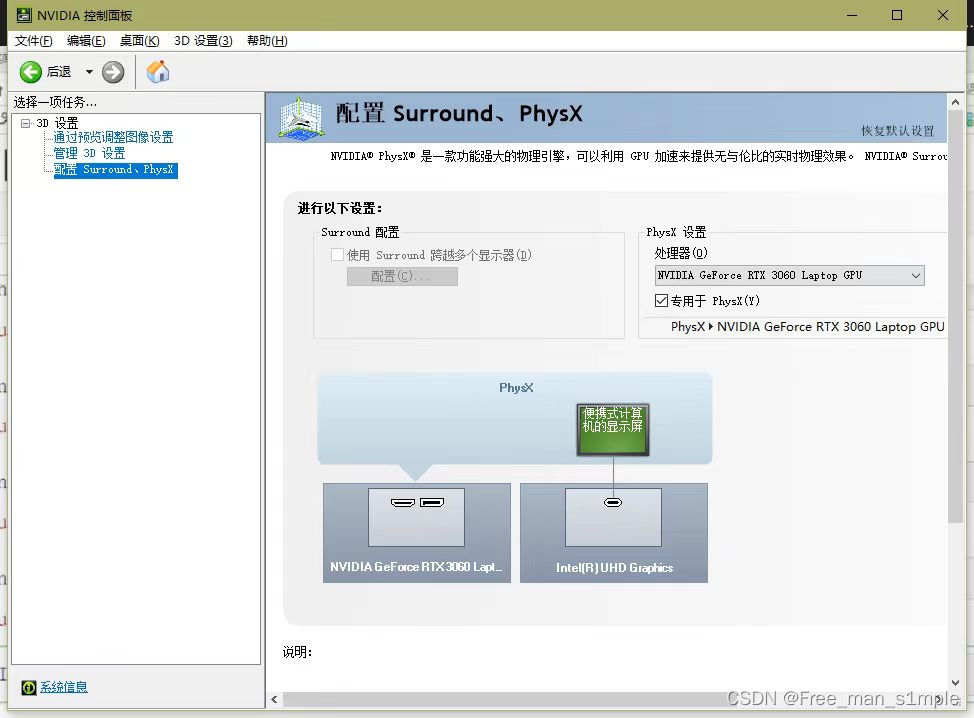Click the 配置(C)... button
The height and width of the screenshot is (718, 974).
(x=402, y=276)
